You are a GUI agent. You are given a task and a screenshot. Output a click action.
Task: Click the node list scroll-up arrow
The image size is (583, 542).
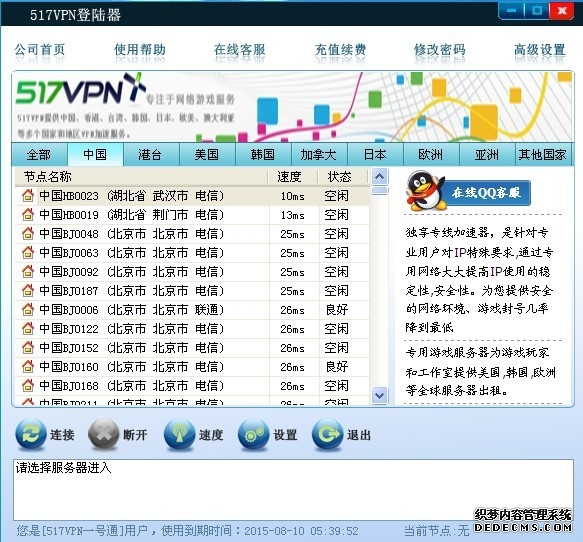(380, 176)
